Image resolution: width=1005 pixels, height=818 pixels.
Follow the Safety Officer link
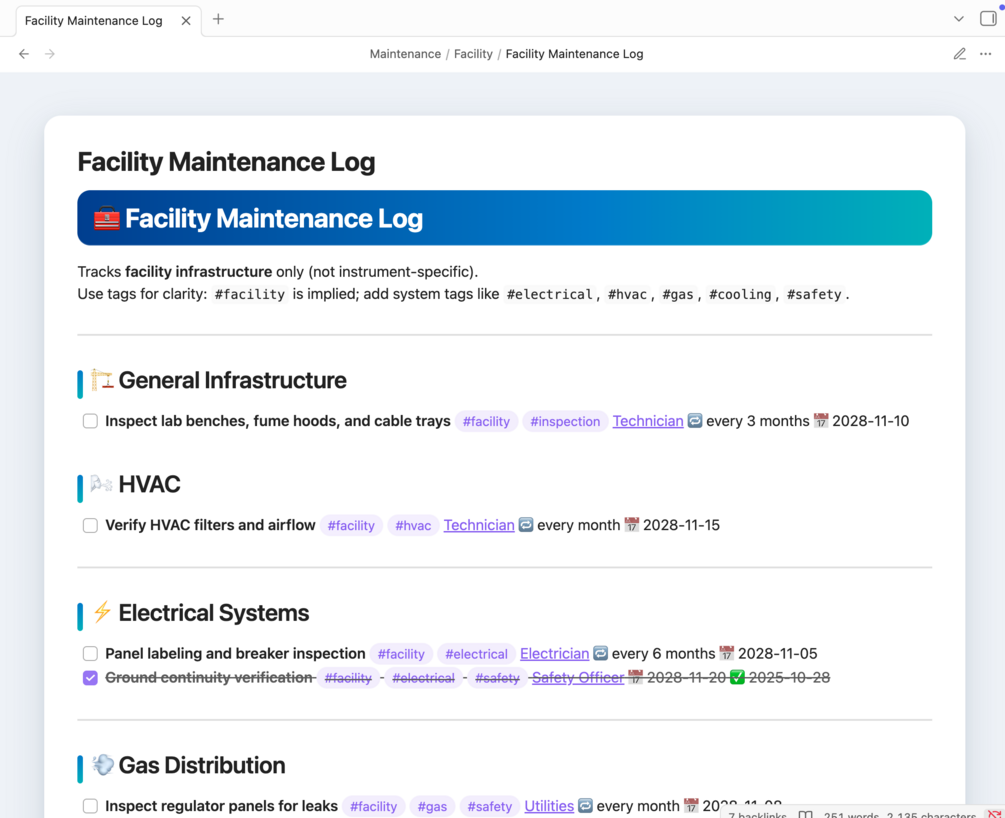click(578, 678)
